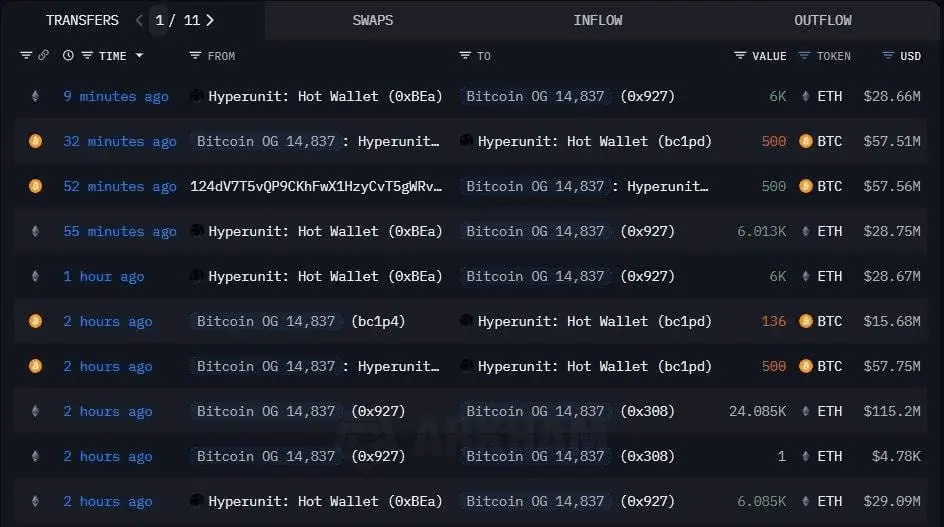Expand the TIME sort dropdown arrow

click(140, 55)
